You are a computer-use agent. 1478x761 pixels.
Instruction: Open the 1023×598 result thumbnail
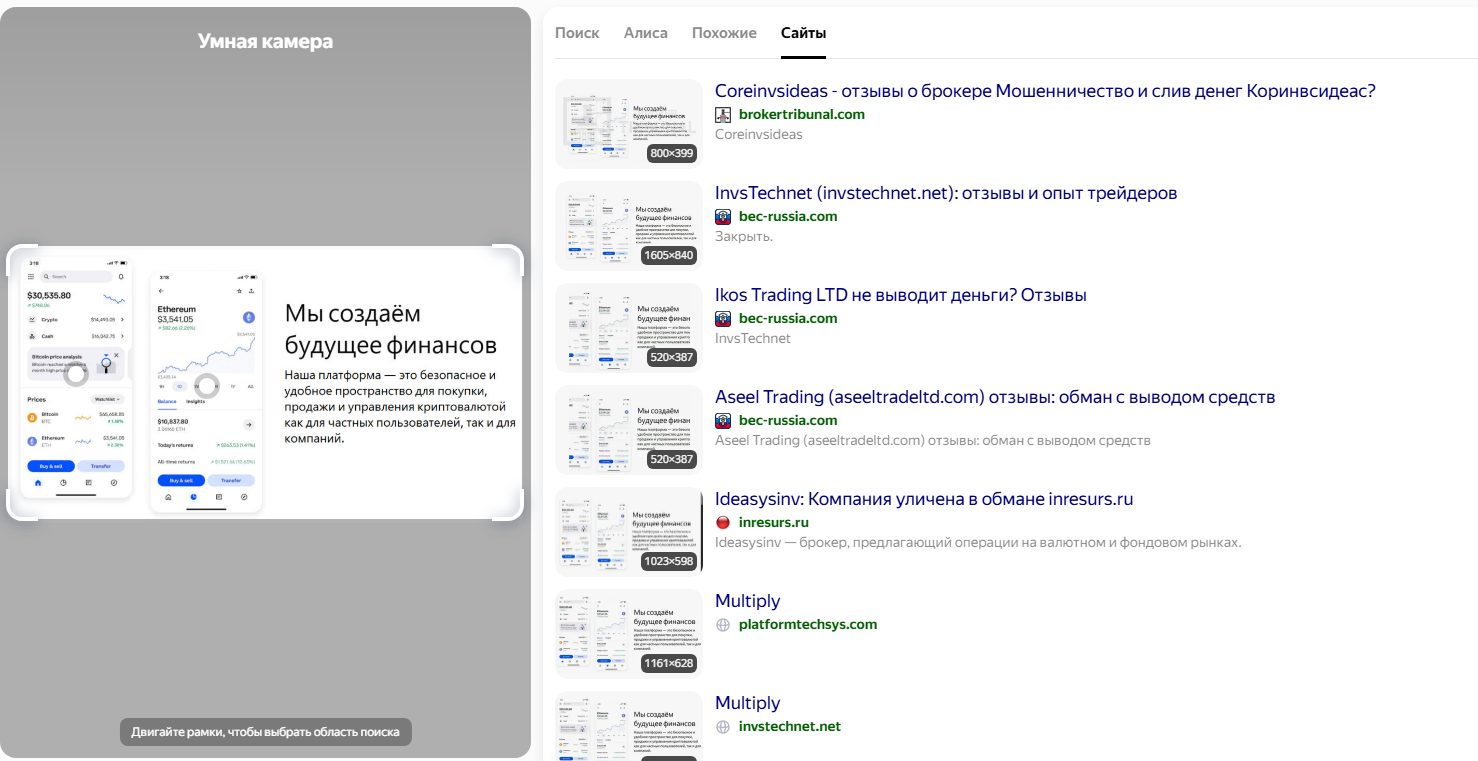[628, 532]
